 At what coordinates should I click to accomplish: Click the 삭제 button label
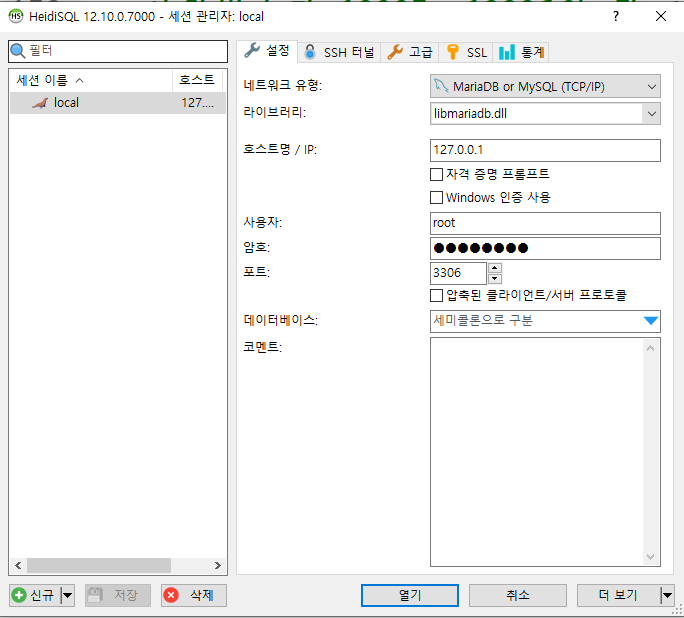202,595
